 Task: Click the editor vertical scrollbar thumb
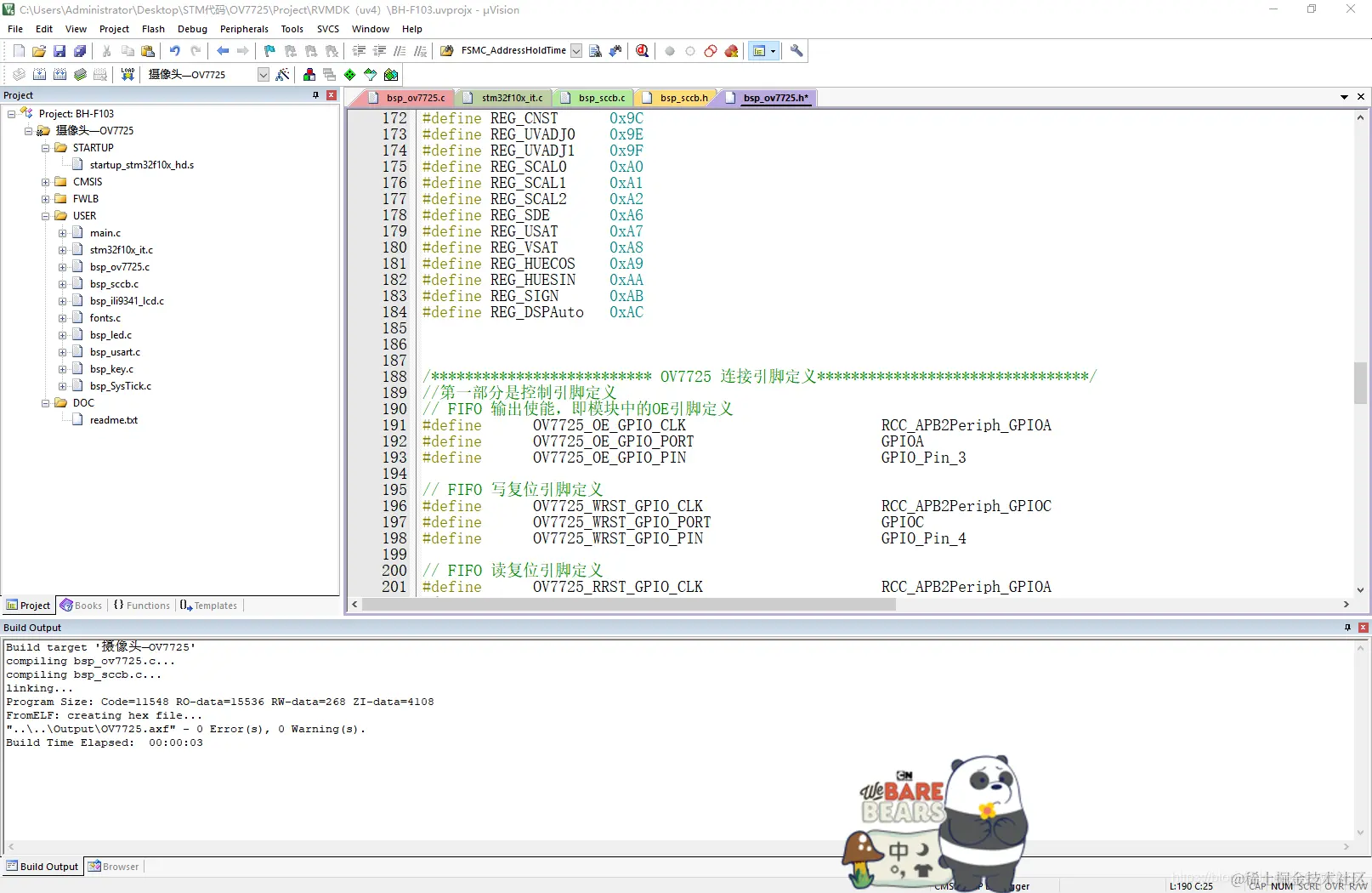click(x=1360, y=383)
